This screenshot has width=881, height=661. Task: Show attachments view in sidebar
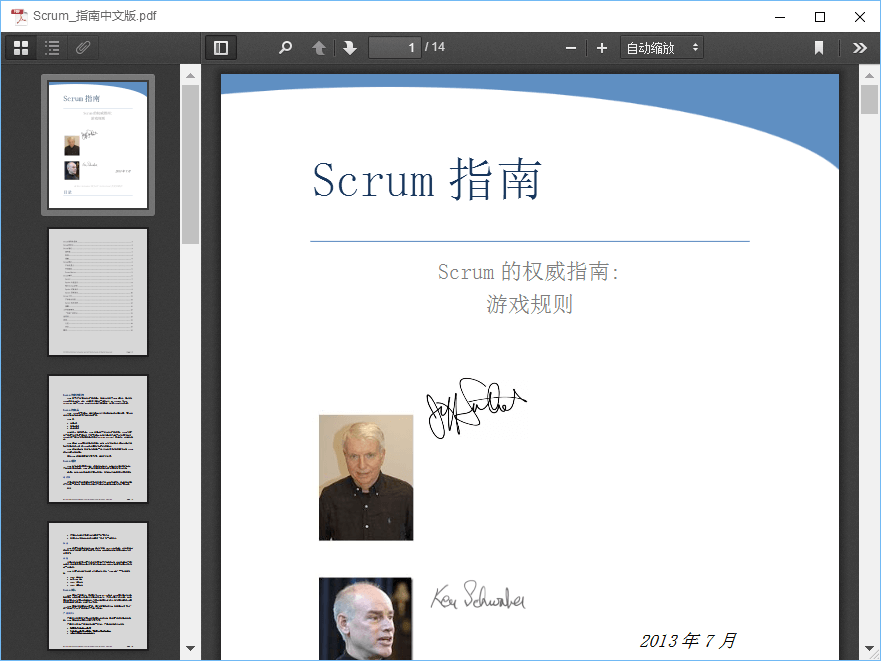tap(83, 48)
